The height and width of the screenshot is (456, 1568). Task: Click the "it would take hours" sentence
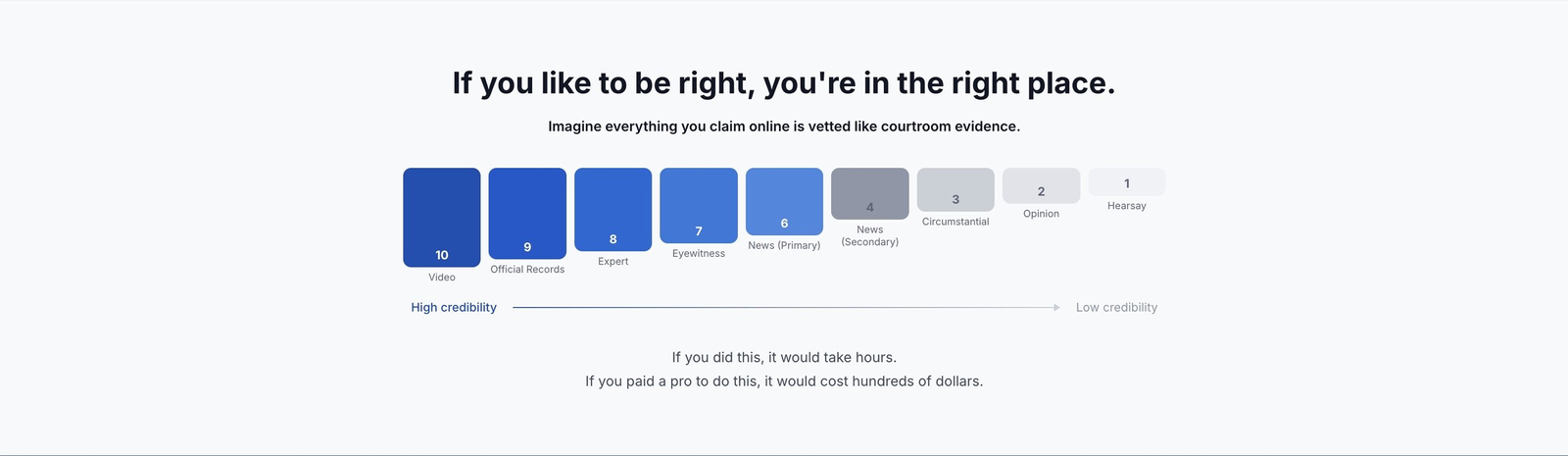pyautogui.click(x=784, y=358)
